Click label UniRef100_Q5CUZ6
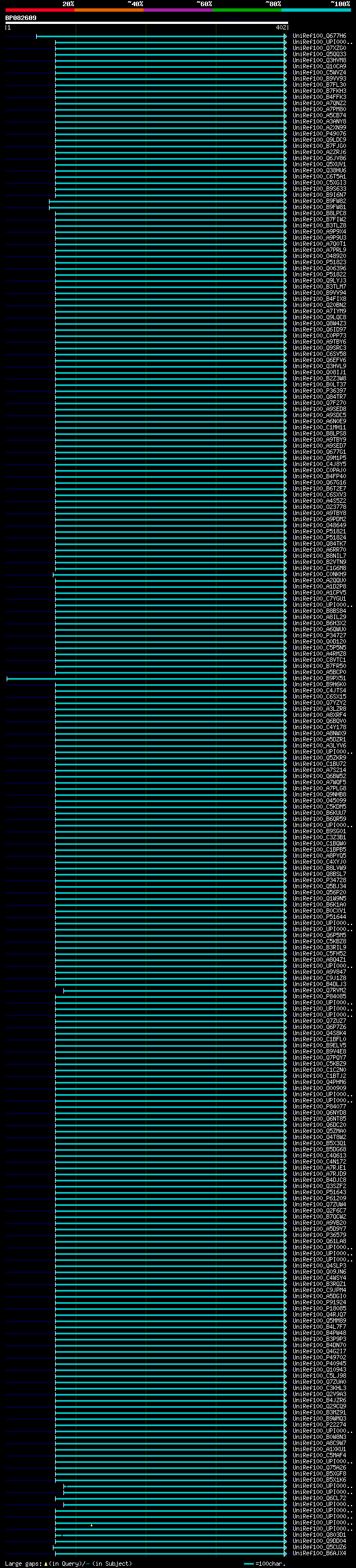 pyautogui.click(x=319, y=1547)
